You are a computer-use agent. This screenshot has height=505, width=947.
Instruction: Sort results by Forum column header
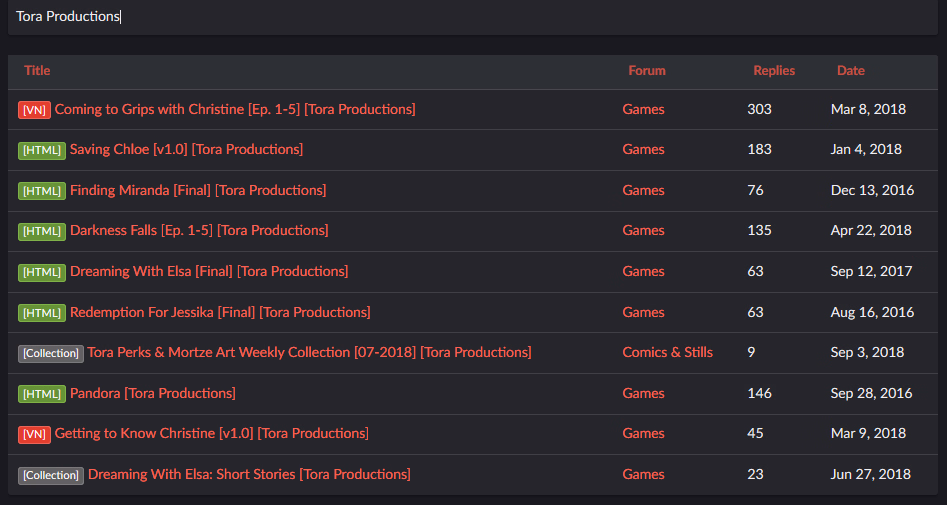[x=646, y=71]
